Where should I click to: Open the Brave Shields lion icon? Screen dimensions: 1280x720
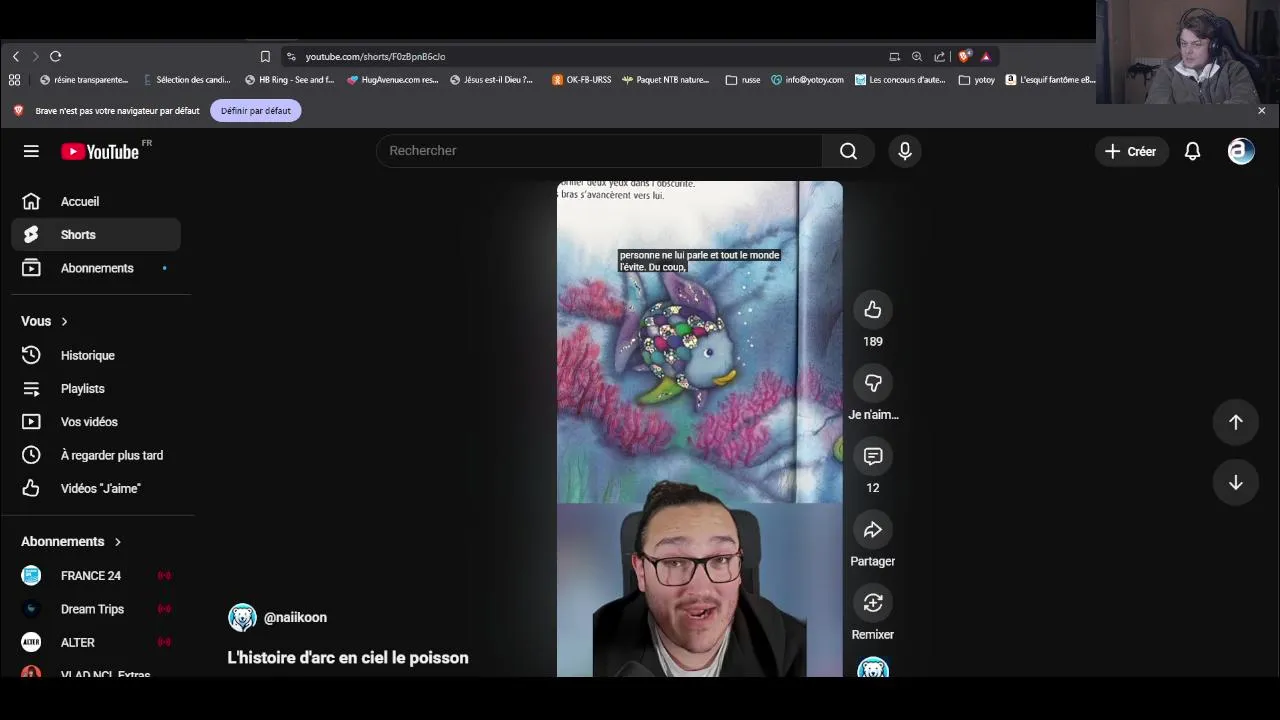point(964,57)
